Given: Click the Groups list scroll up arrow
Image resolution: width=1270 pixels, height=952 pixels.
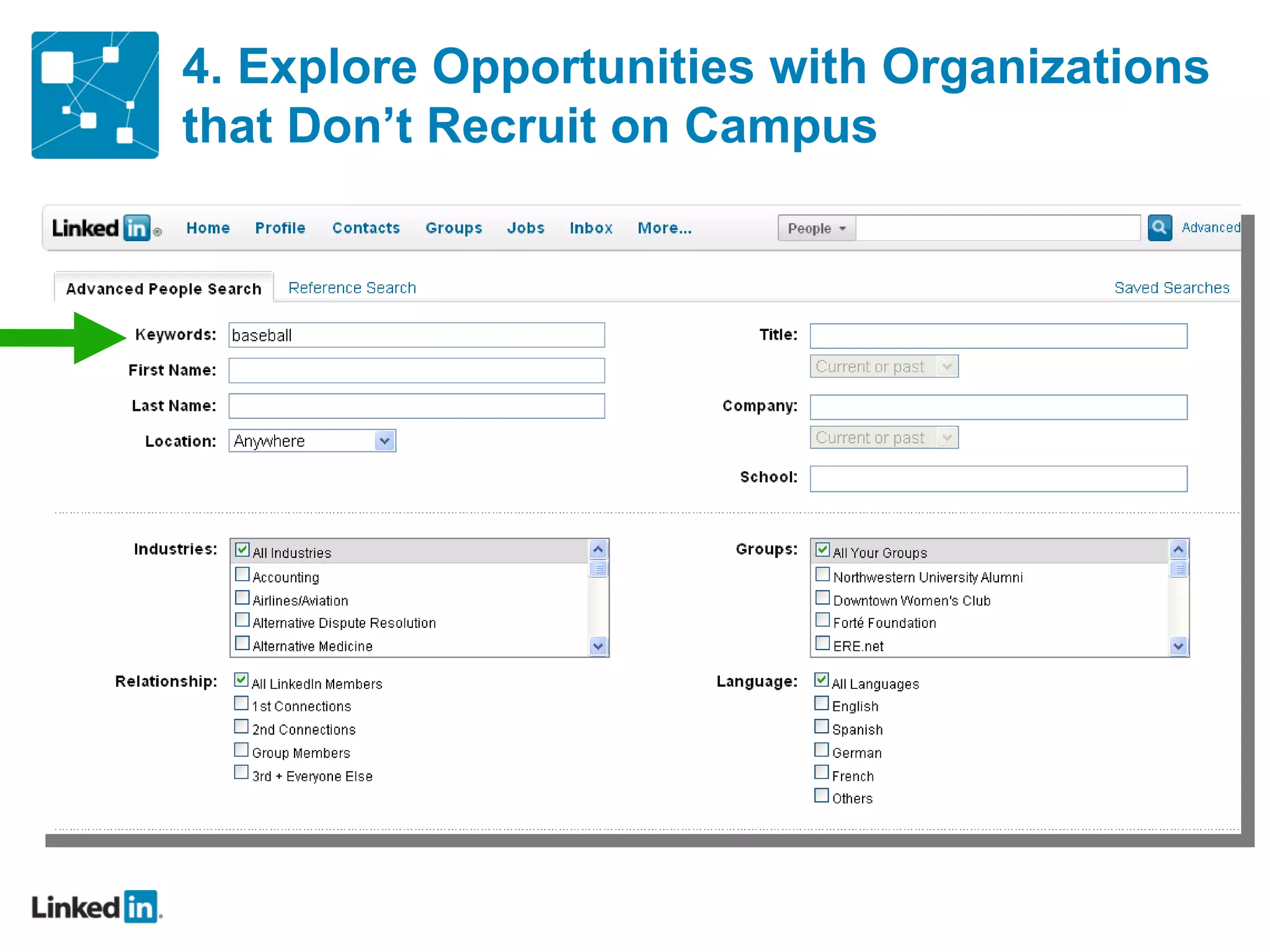Looking at the screenshot, I should tap(1178, 549).
